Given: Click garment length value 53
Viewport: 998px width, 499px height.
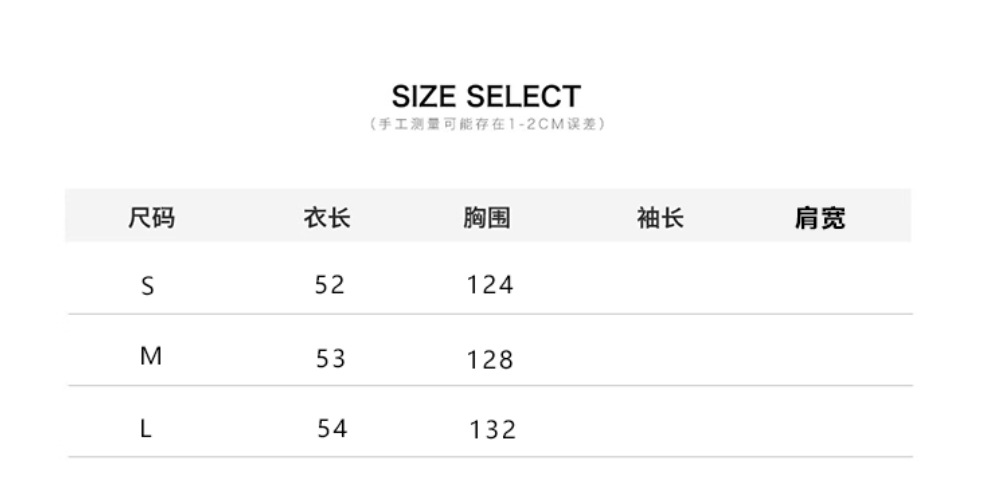Looking at the screenshot, I should coord(330,358).
